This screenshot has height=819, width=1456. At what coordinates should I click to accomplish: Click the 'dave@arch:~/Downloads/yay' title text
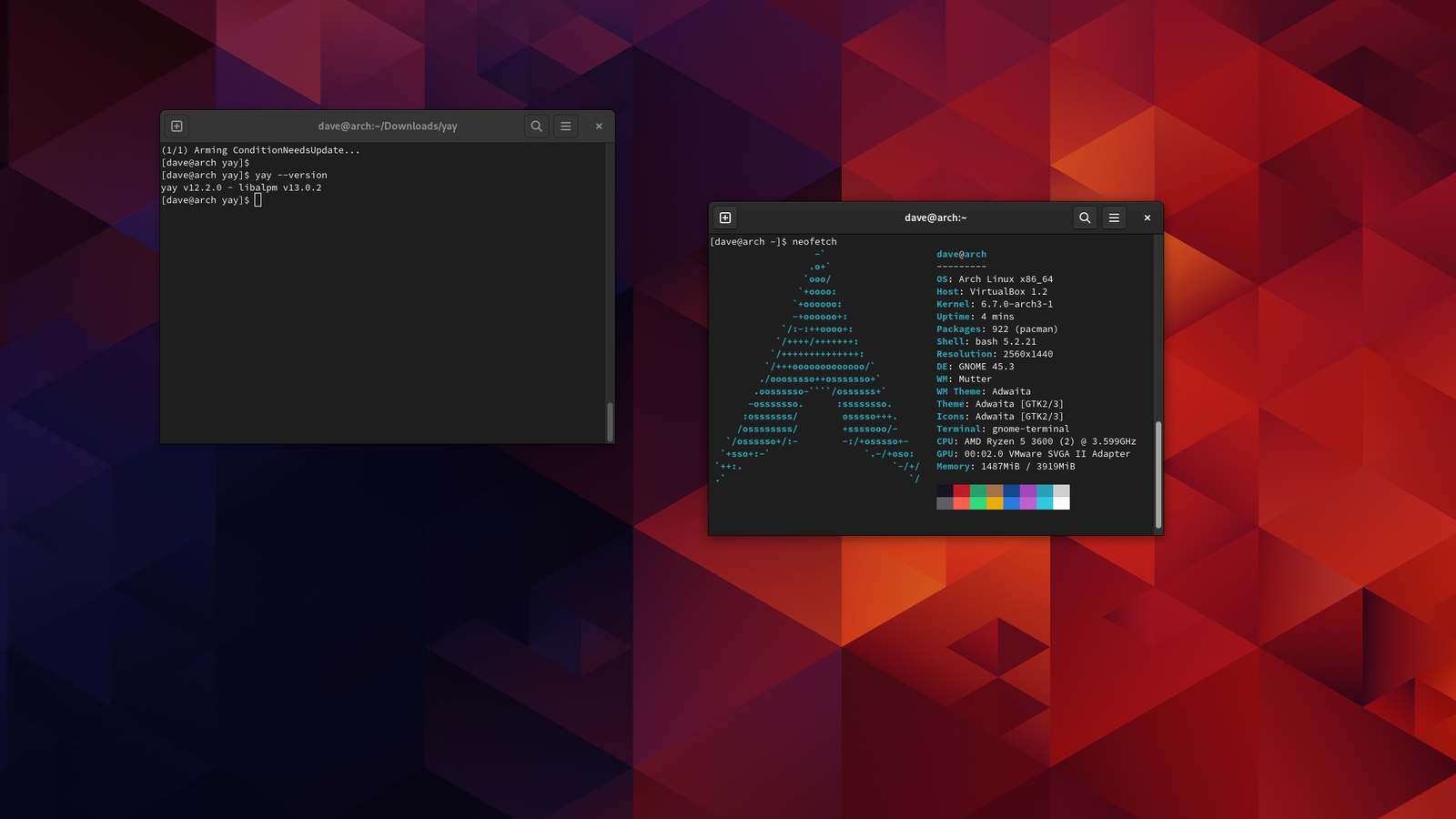(387, 126)
